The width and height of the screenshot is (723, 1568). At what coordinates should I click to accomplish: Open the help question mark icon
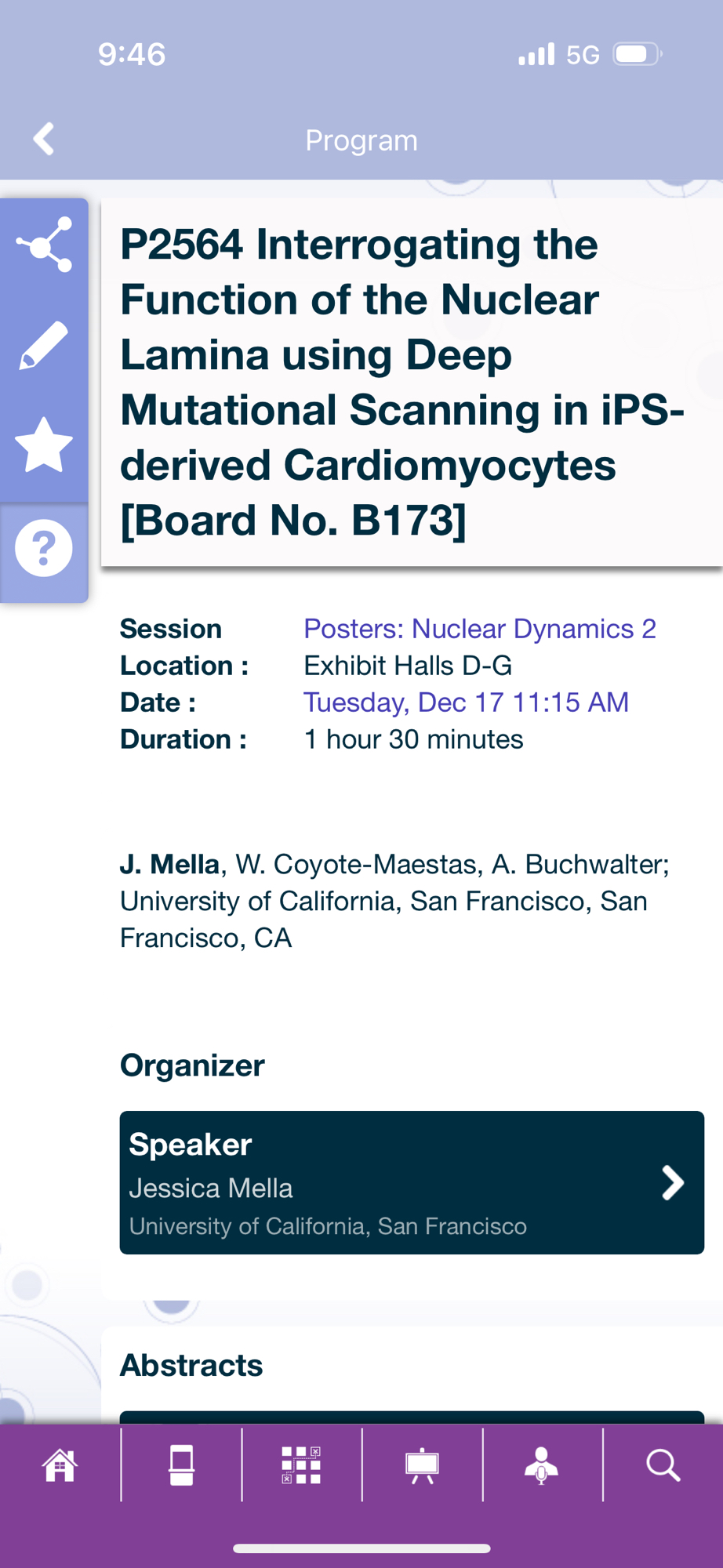tap(44, 548)
